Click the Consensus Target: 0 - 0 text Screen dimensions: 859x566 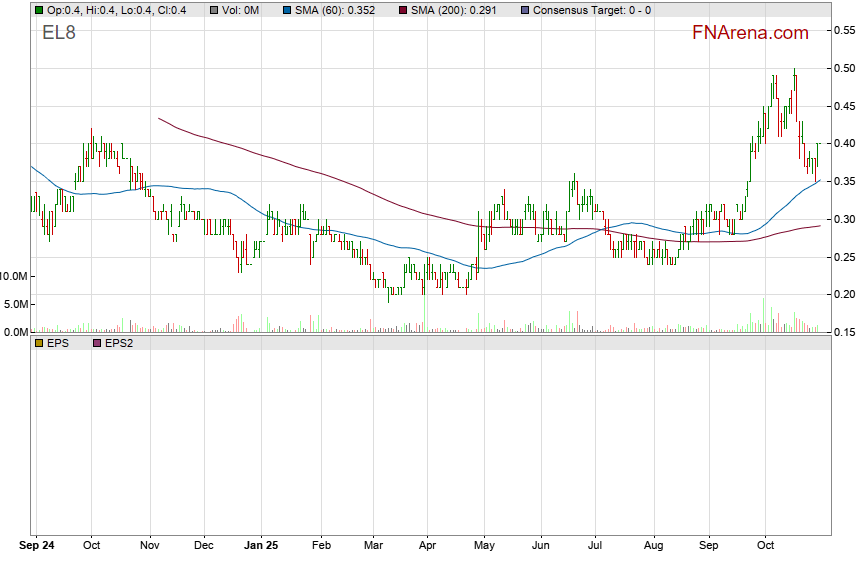(x=592, y=10)
